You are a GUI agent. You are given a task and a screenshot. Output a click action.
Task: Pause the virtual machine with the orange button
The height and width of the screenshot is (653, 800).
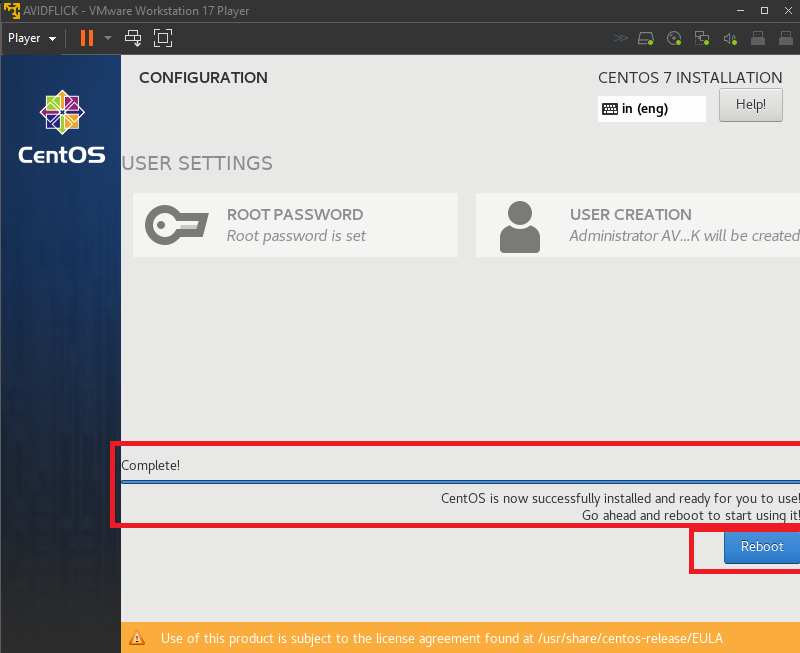pyautogui.click(x=87, y=38)
